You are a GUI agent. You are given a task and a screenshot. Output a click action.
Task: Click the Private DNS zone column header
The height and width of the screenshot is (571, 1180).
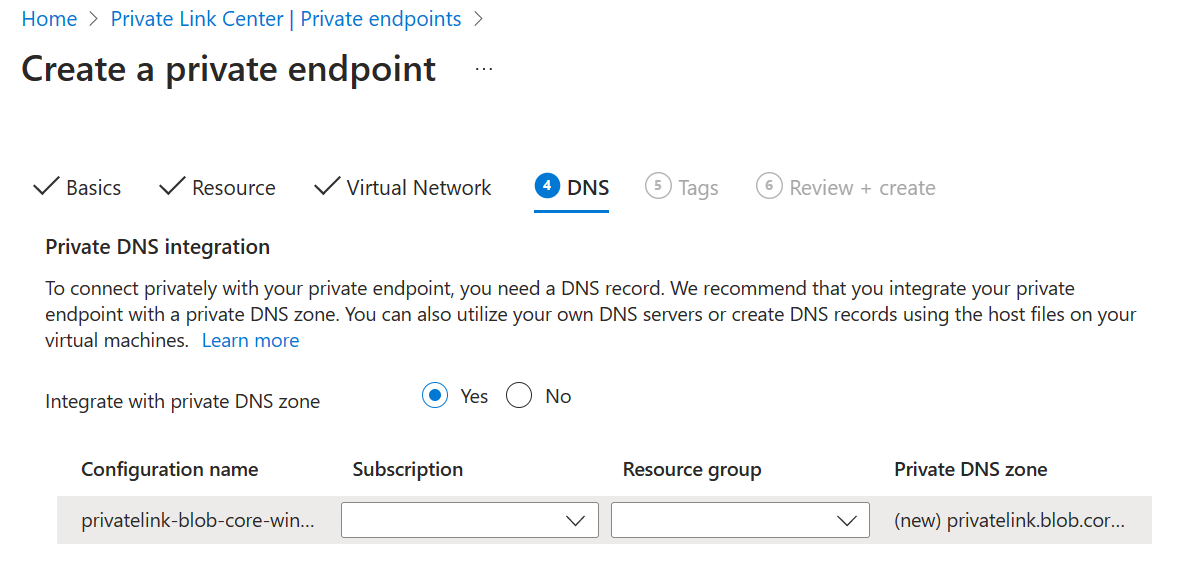[971, 469]
